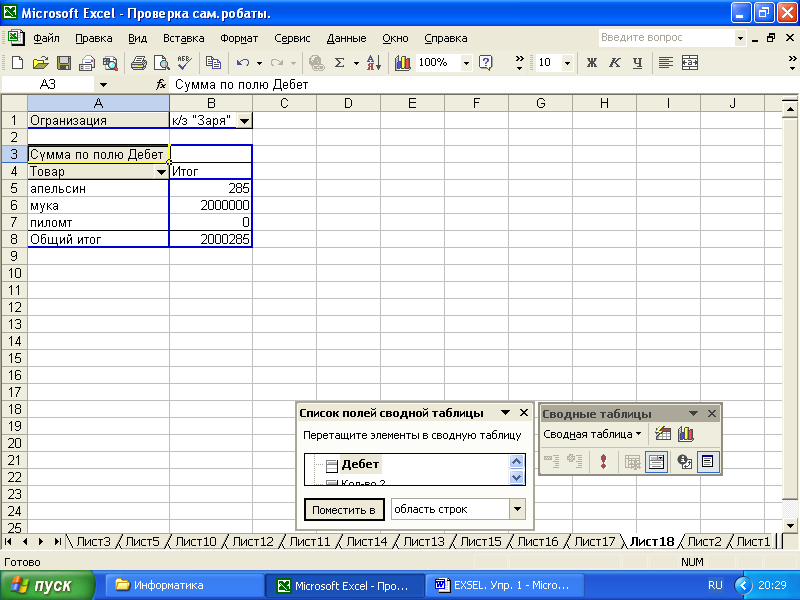Refresh data with the red exclamation icon
This screenshot has height=600, width=800.
604,462
